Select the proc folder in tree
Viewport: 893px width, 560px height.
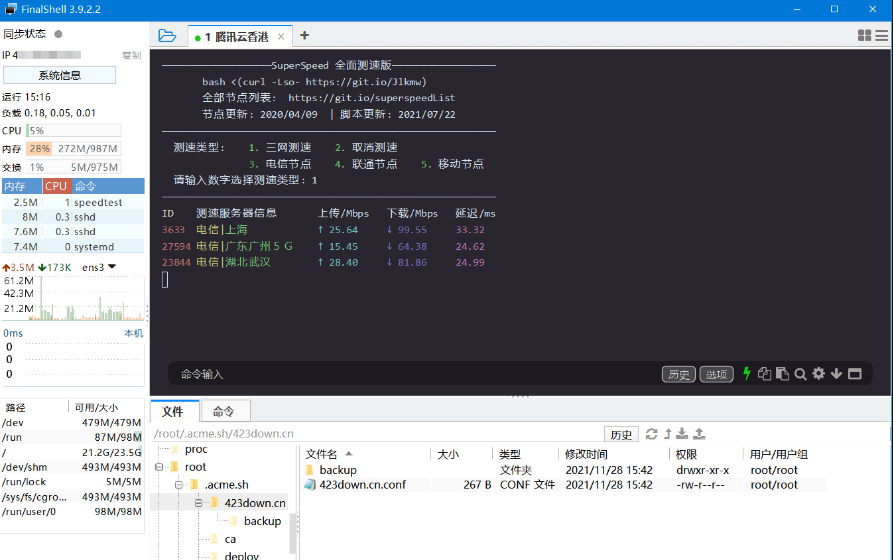click(x=196, y=449)
